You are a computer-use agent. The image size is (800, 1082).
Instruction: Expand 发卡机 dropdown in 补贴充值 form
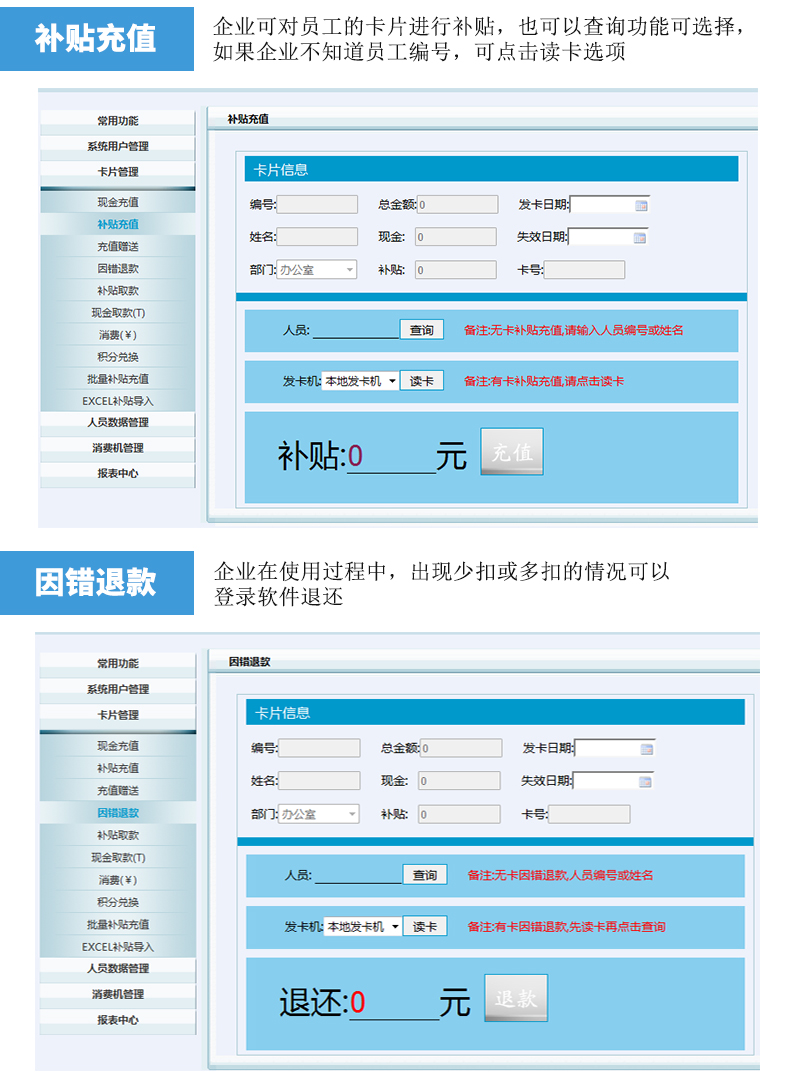point(391,381)
